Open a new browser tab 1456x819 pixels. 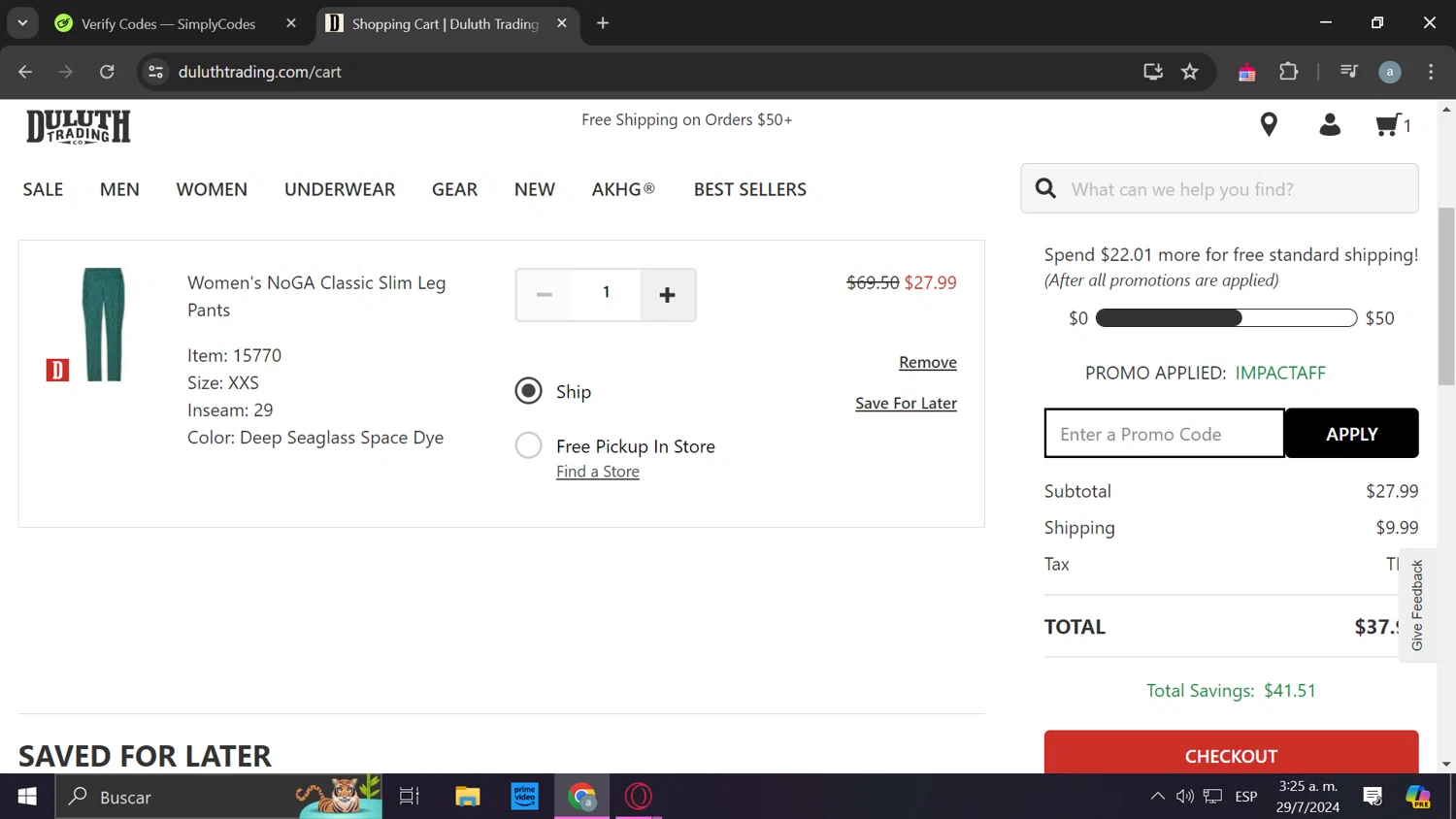coord(603,23)
